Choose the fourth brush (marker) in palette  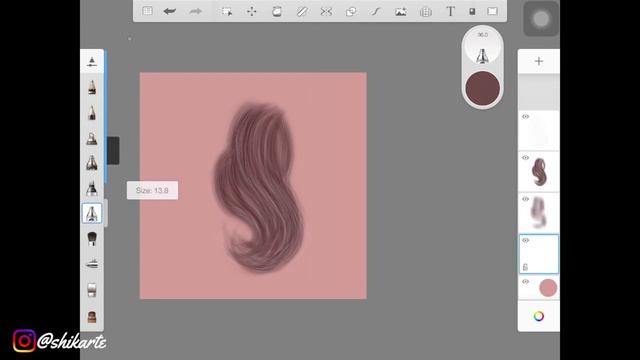pos(92,163)
